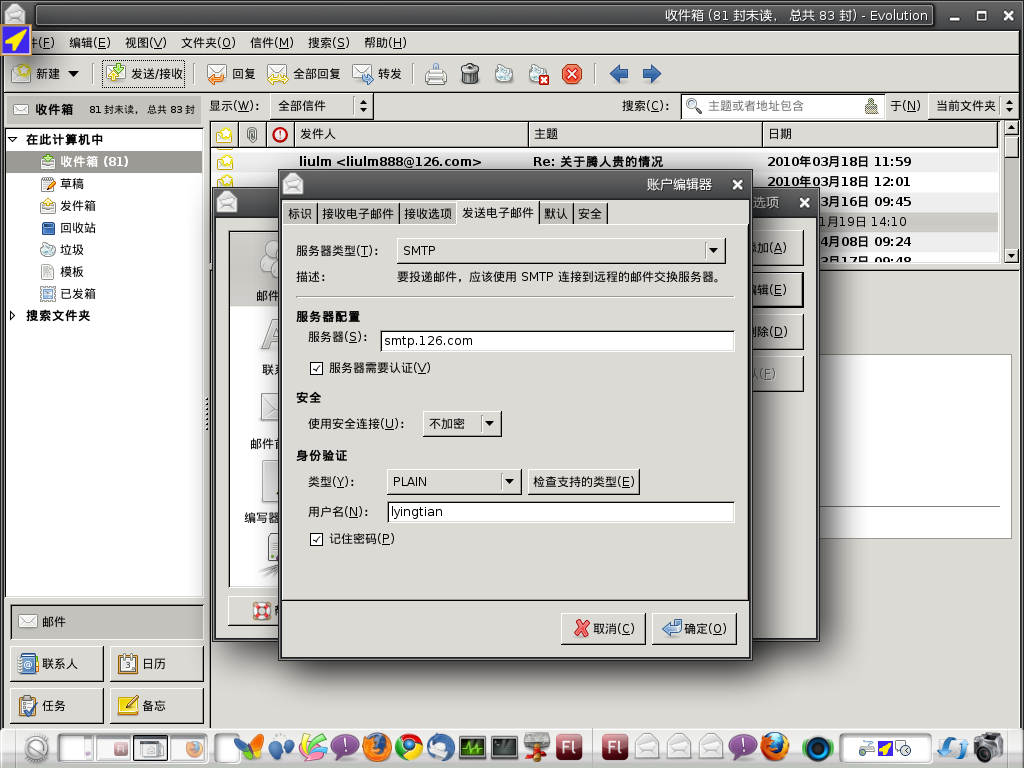Click the Reply toolbar button
The image size is (1024, 768).
coord(231,74)
